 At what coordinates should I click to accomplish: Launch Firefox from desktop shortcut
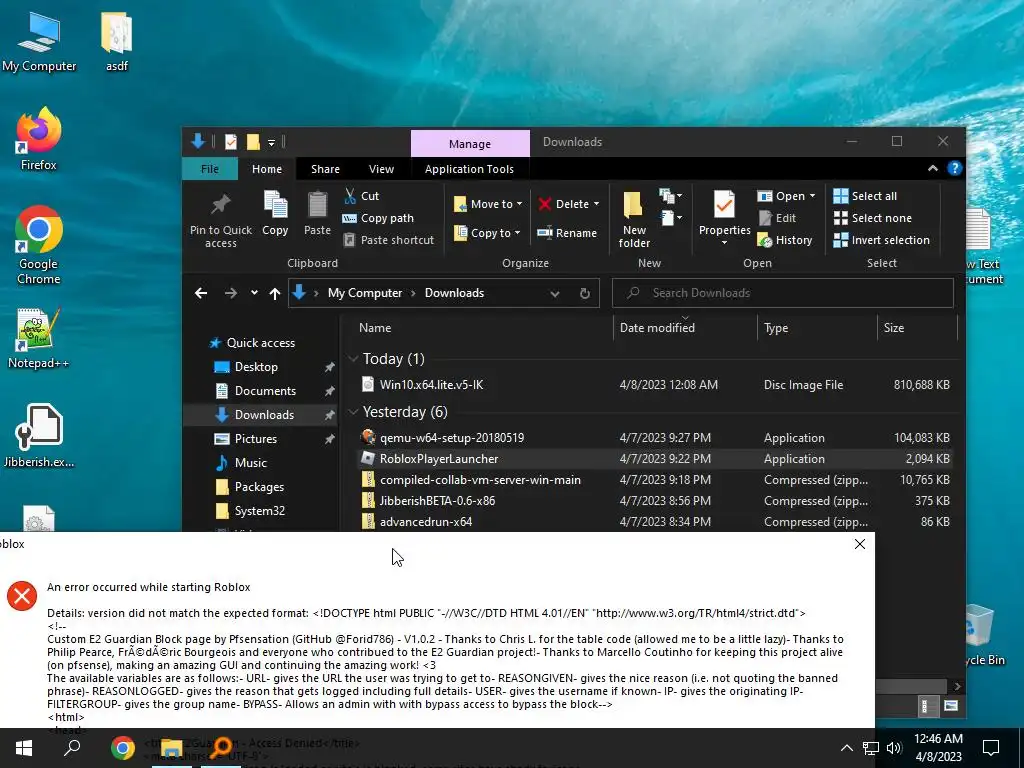point(39,139)
